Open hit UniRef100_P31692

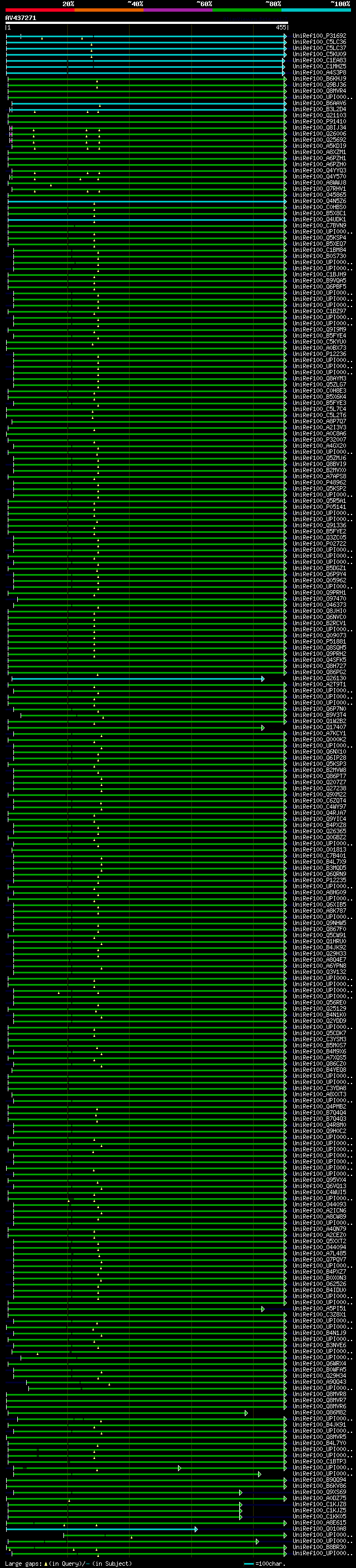tap(319, 36)
